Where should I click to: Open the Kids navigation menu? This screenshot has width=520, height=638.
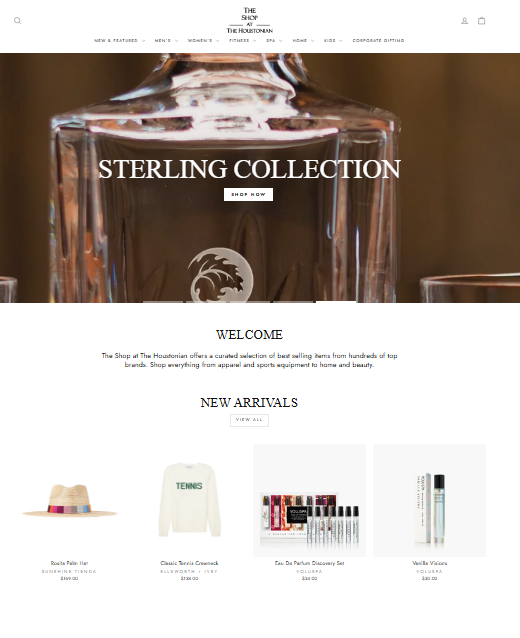tap(333, 41)
